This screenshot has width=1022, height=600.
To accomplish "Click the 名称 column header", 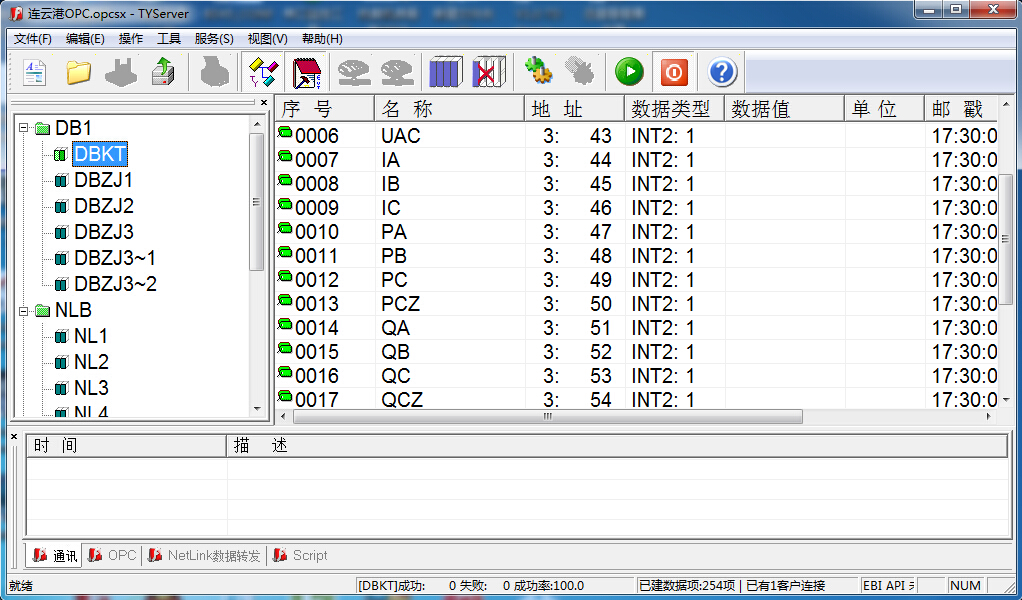I will click(449, 109).
